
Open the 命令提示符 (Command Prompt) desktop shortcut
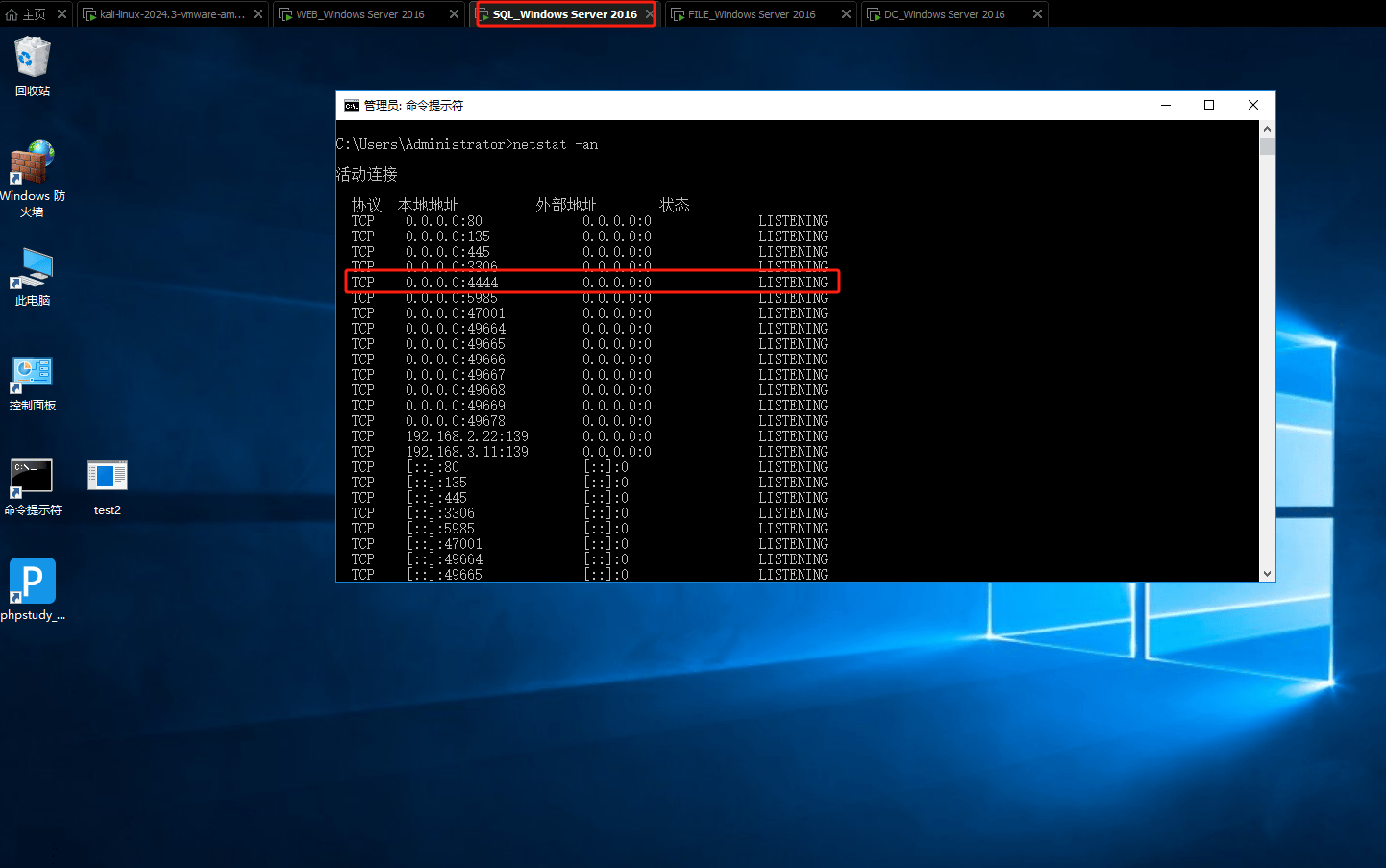[x=33, y=486]
